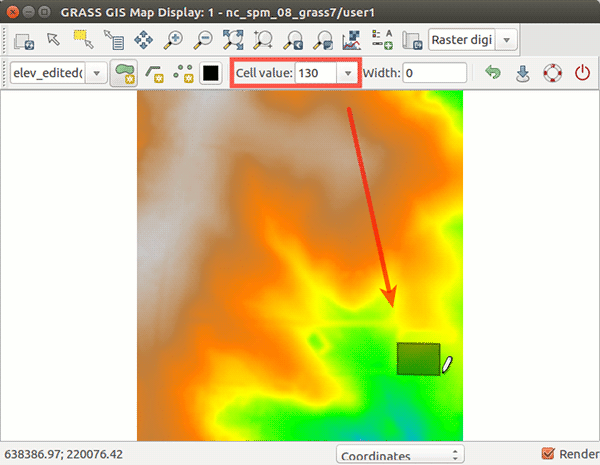This screenshot has height=465, width=600.
Task: Open the Cell value dropdown arrow
Action: [x=348, y=74]
